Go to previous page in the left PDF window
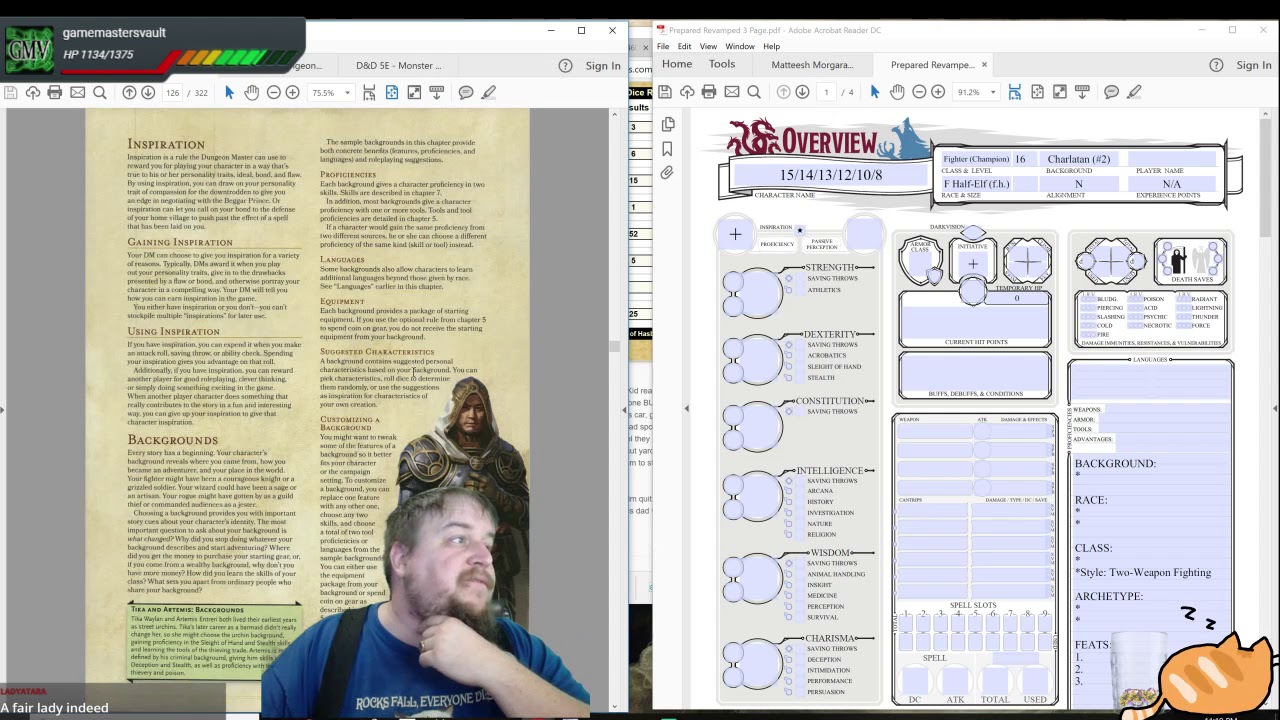The width and height of the screenshot is (1280, 720). coord(129,92)
